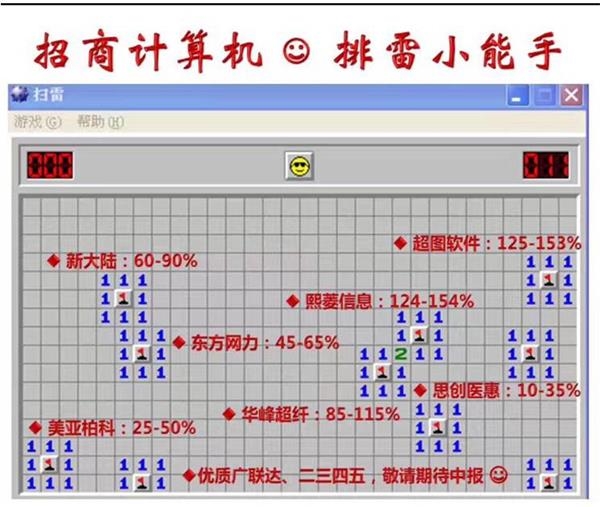600x507 pixels.
Task: Open the 帮助(H) menu
Action: [100, 122]
